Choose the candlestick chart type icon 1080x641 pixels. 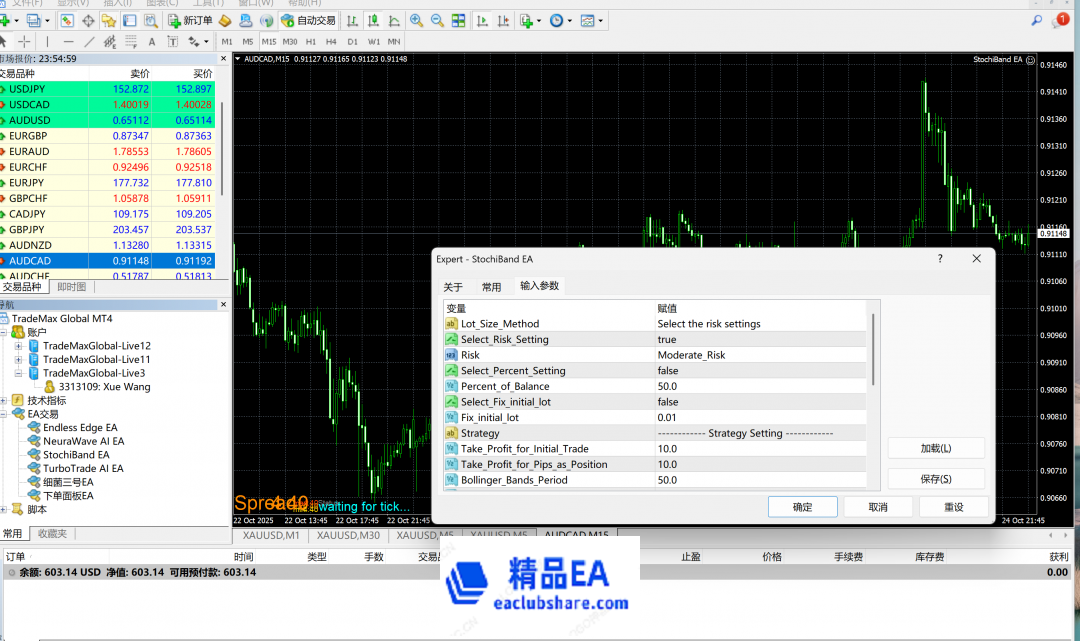click(373, 20)
